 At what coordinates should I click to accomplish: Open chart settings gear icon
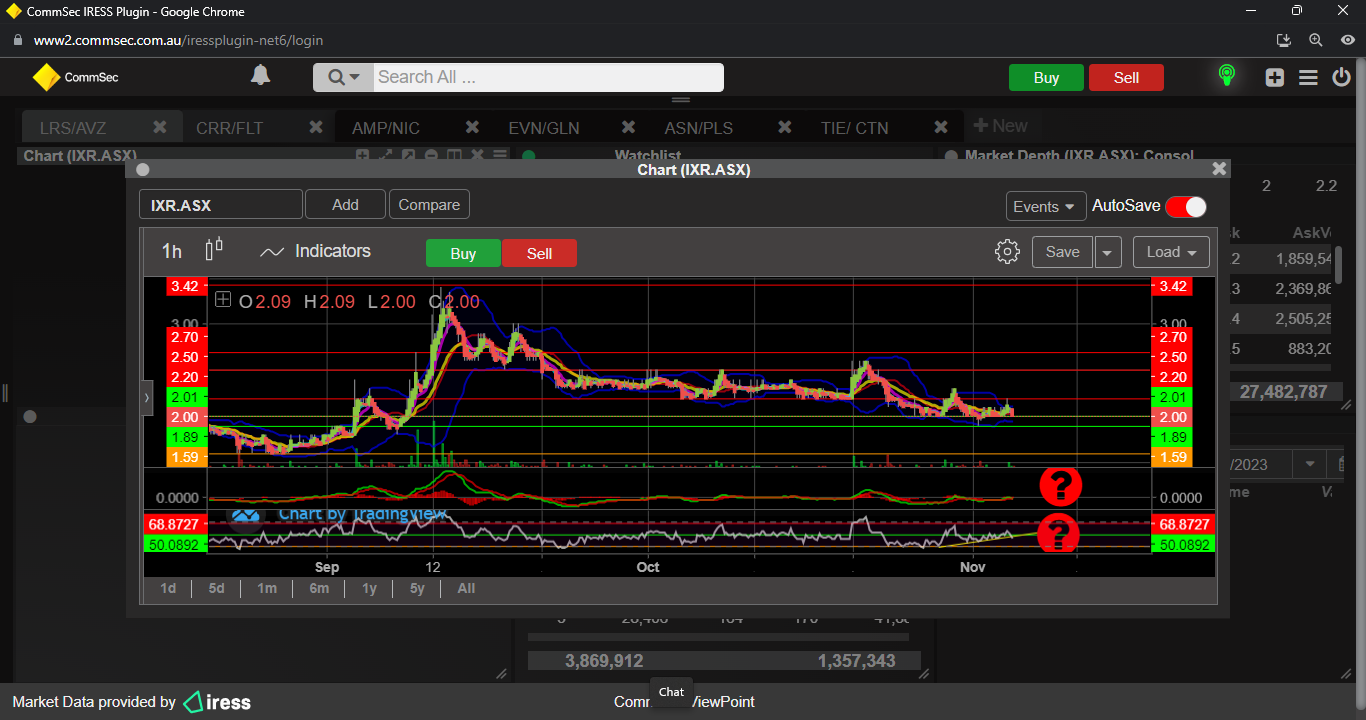[1007, 251]
